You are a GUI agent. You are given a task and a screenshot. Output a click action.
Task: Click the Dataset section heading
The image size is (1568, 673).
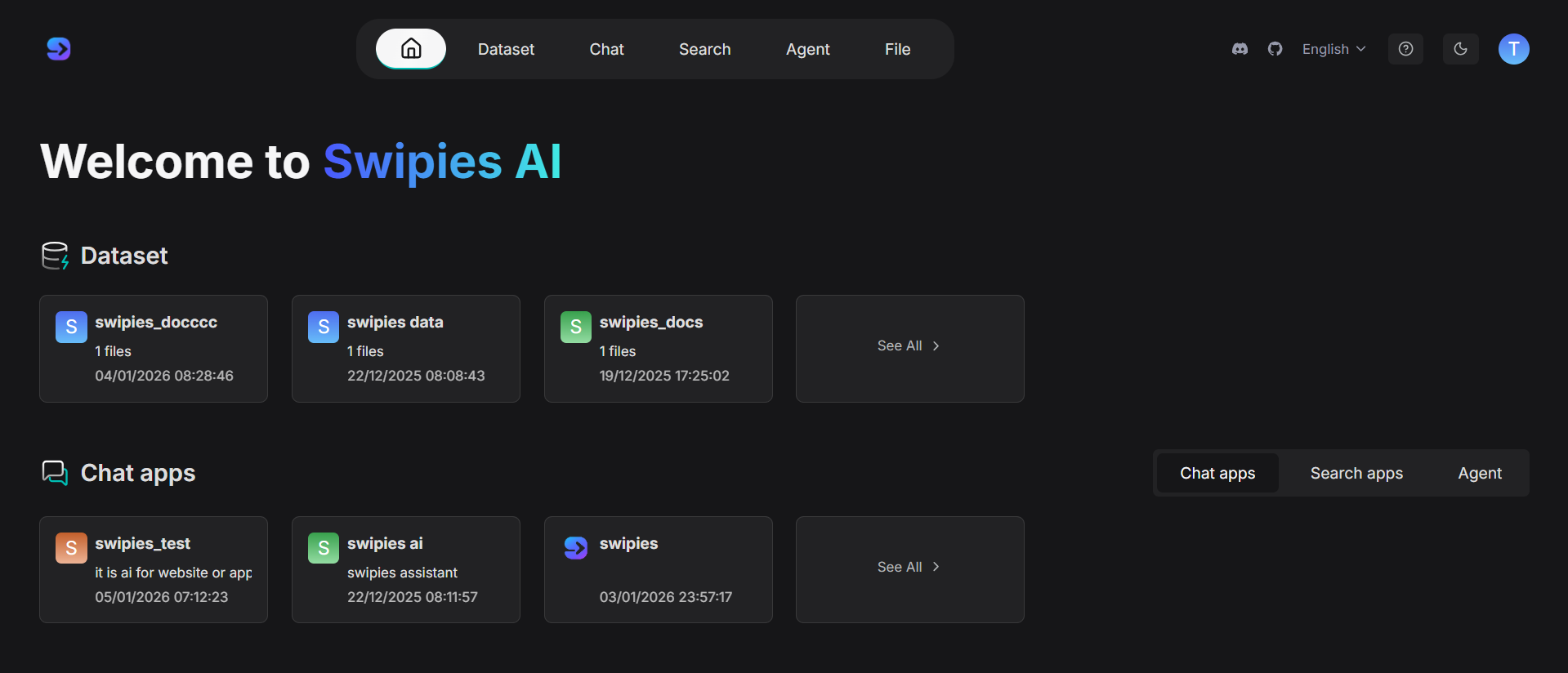(x=124, y=256)
